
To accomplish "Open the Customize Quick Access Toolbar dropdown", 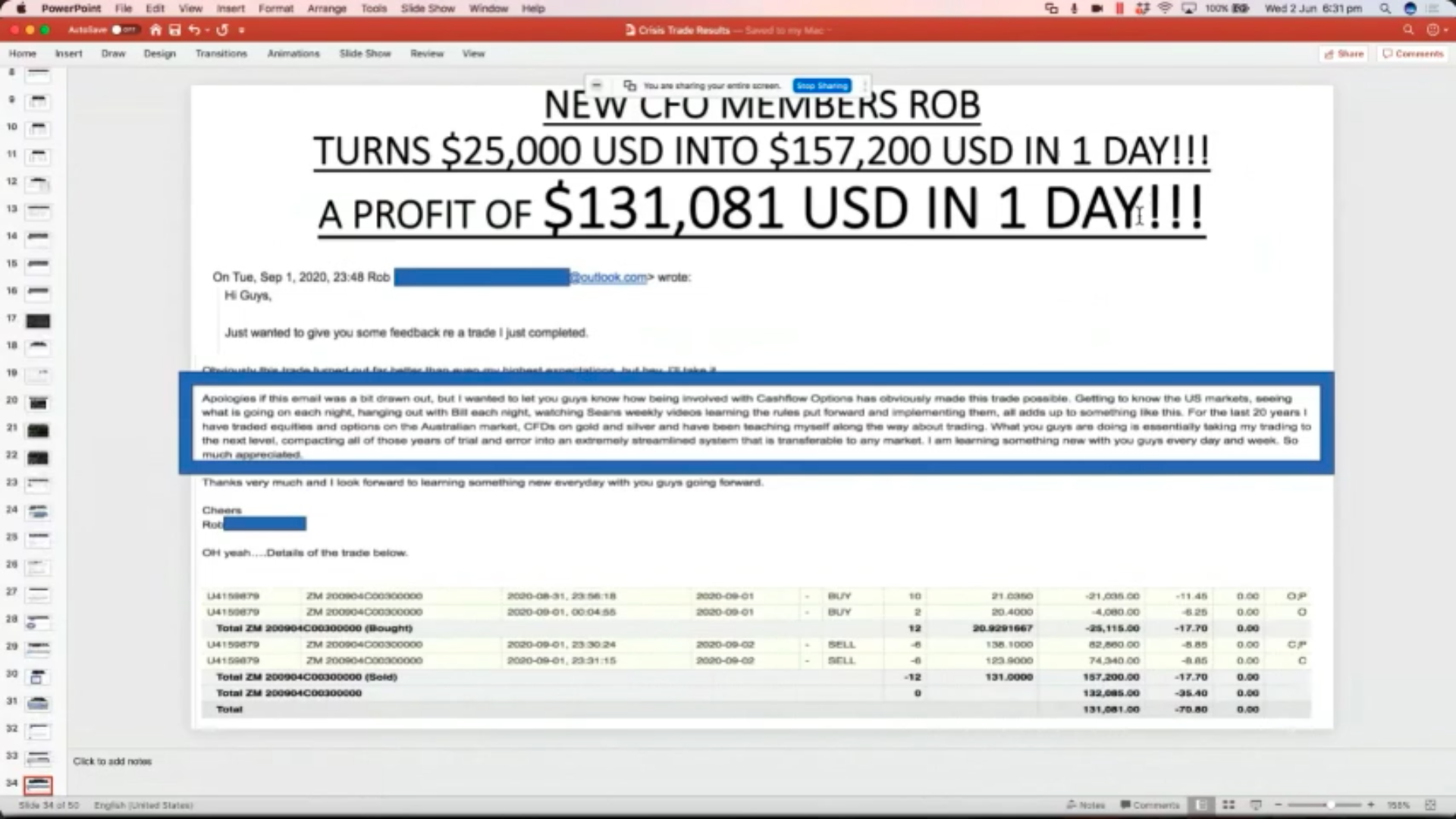I will coord(242,30).
